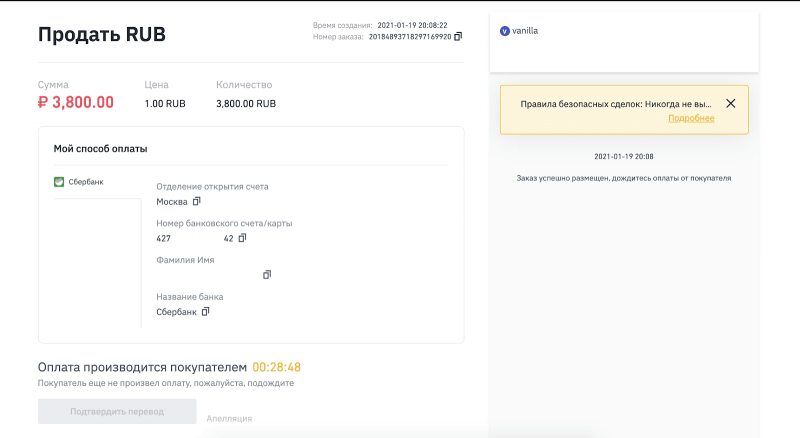800x438 pixels.
Task: Copy the account holder's name
Action: [266, 275]
